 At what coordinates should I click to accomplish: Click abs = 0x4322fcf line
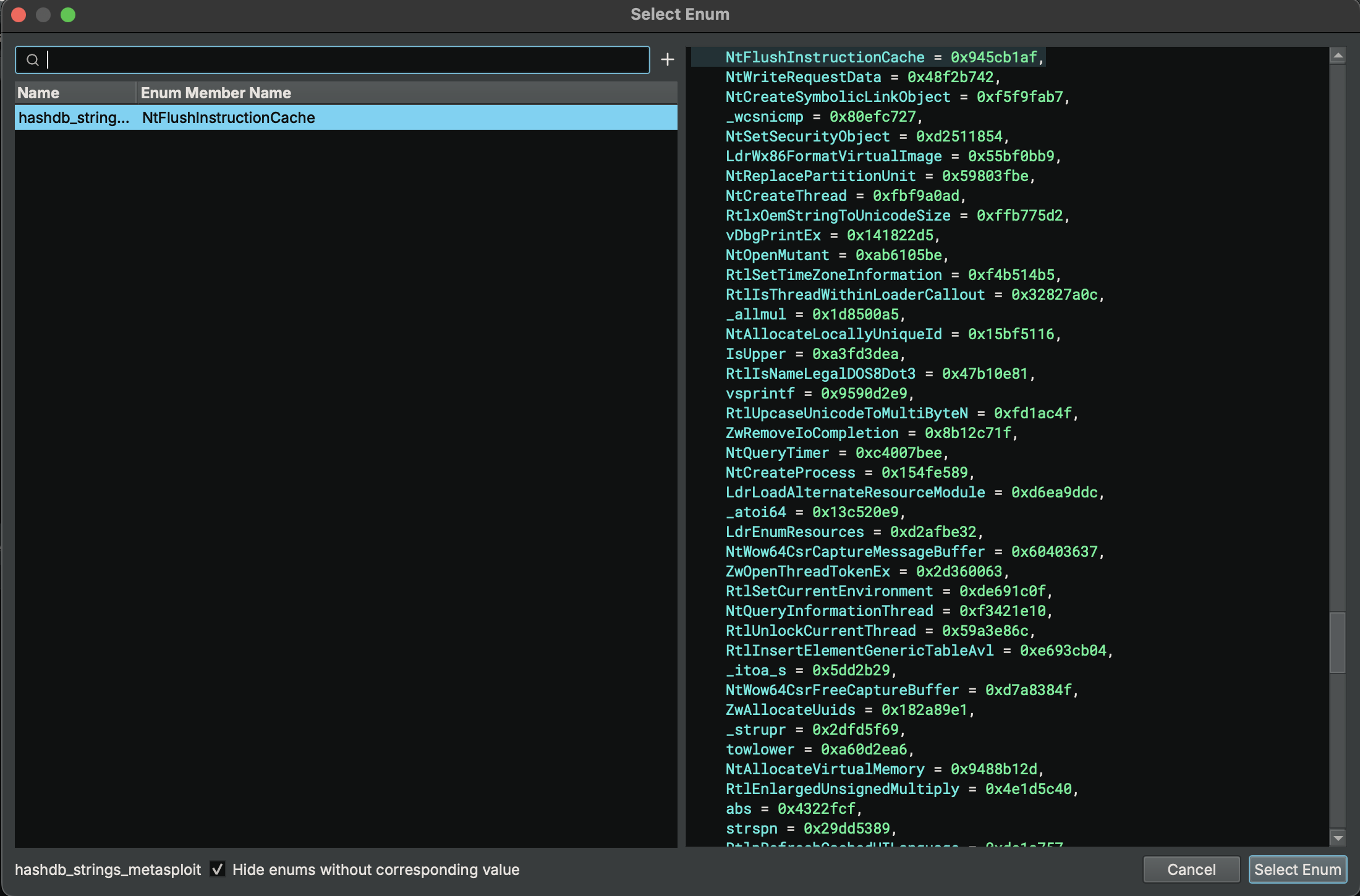[x=794, y=808]
